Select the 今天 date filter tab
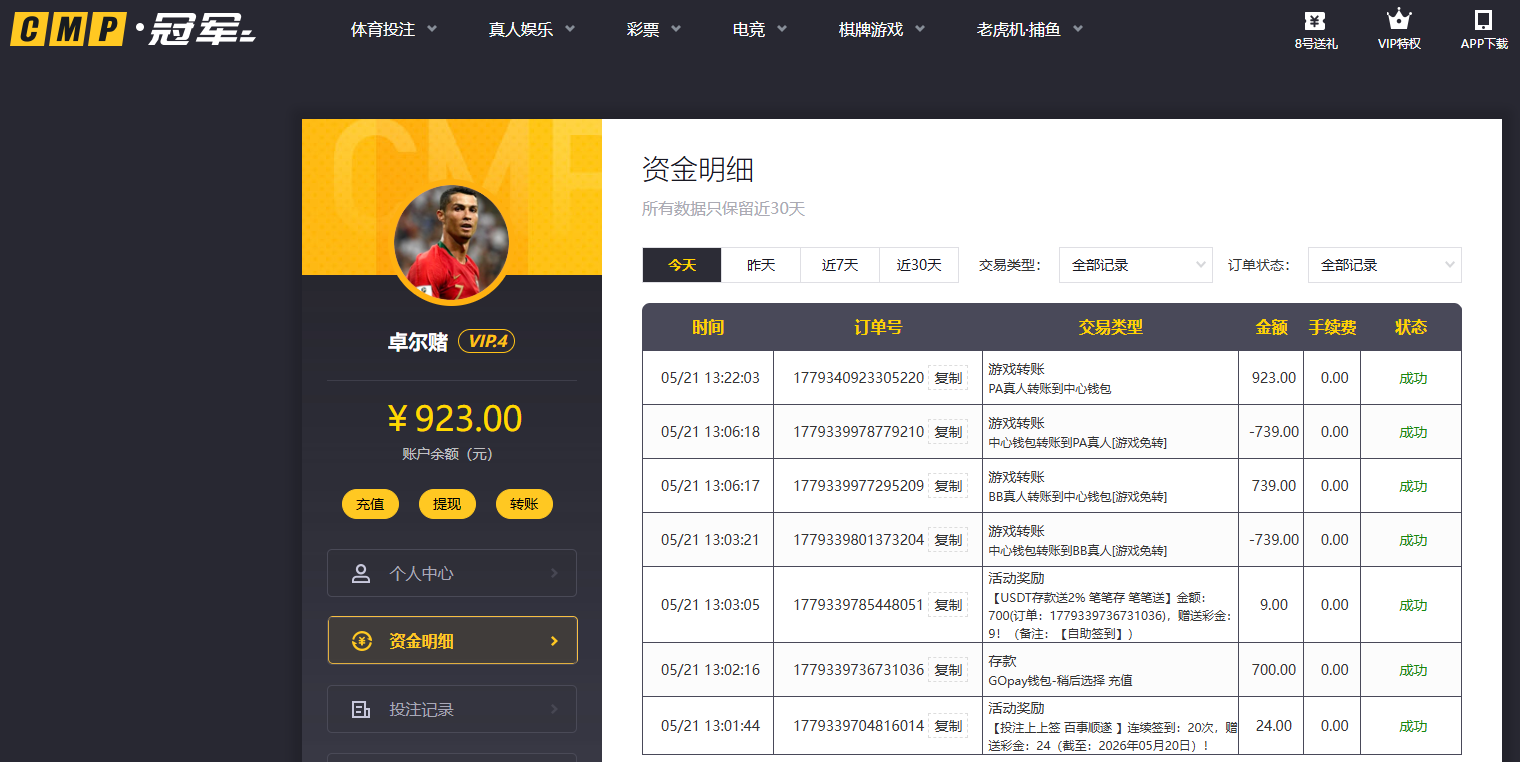 click(x=682, y=265)
